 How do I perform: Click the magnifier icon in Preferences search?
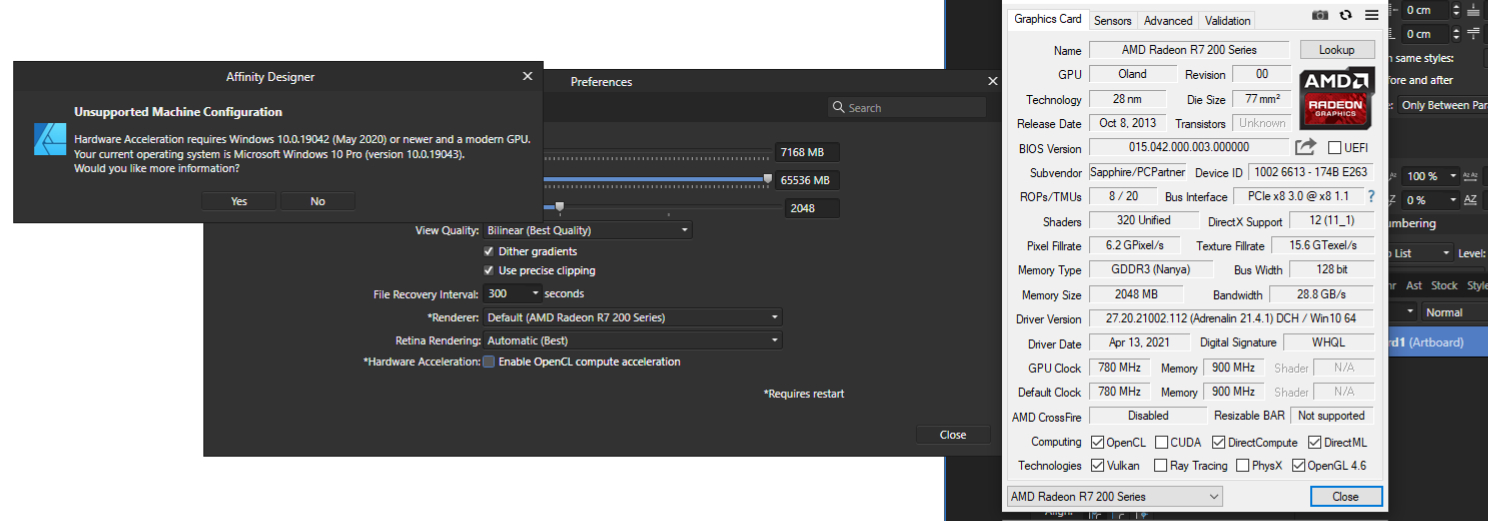coord(838,108)
